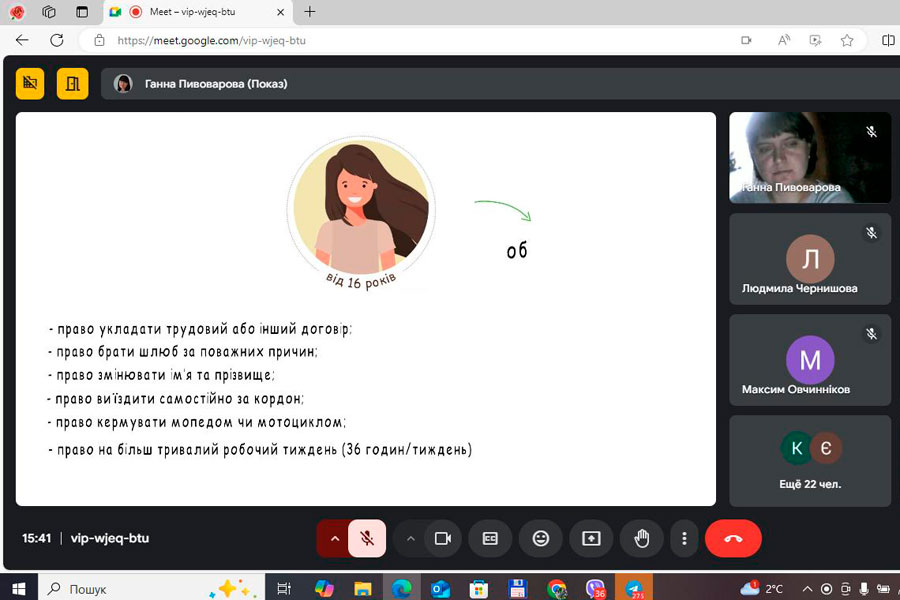This screenshot has height=600, width=900.
Task: Turn on closed captions
Action: pyautogui.click(x=490, y=539)
